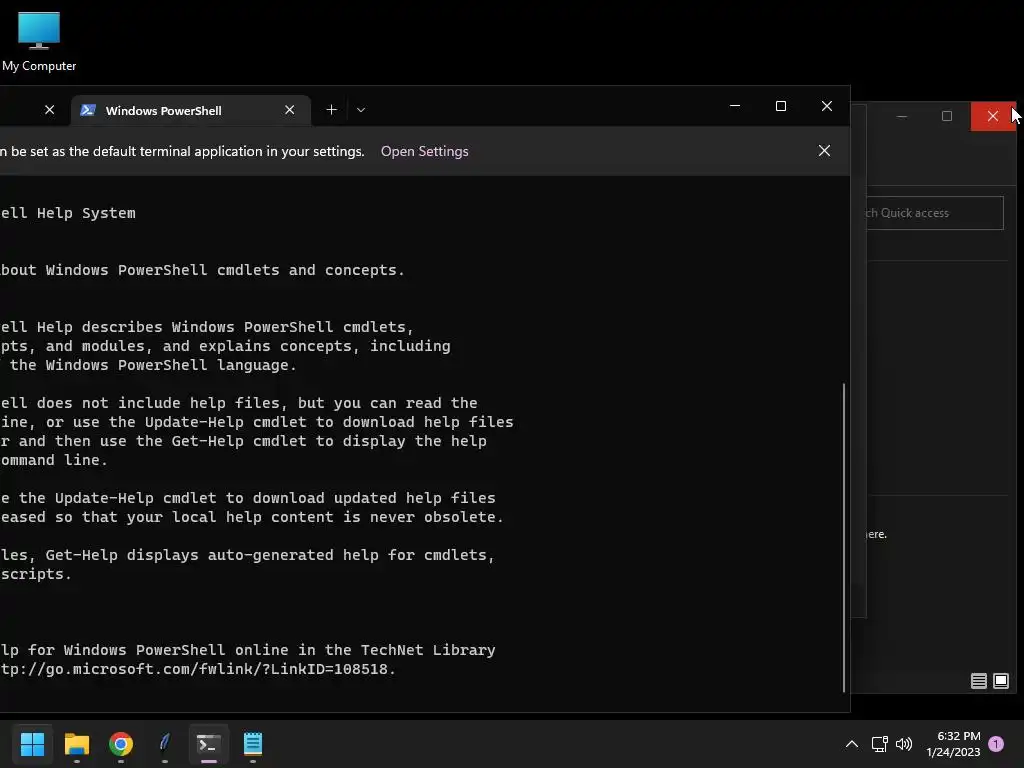Switch to the Windows PowerShell tab
1024x768 pixels.
pos(191,110)
